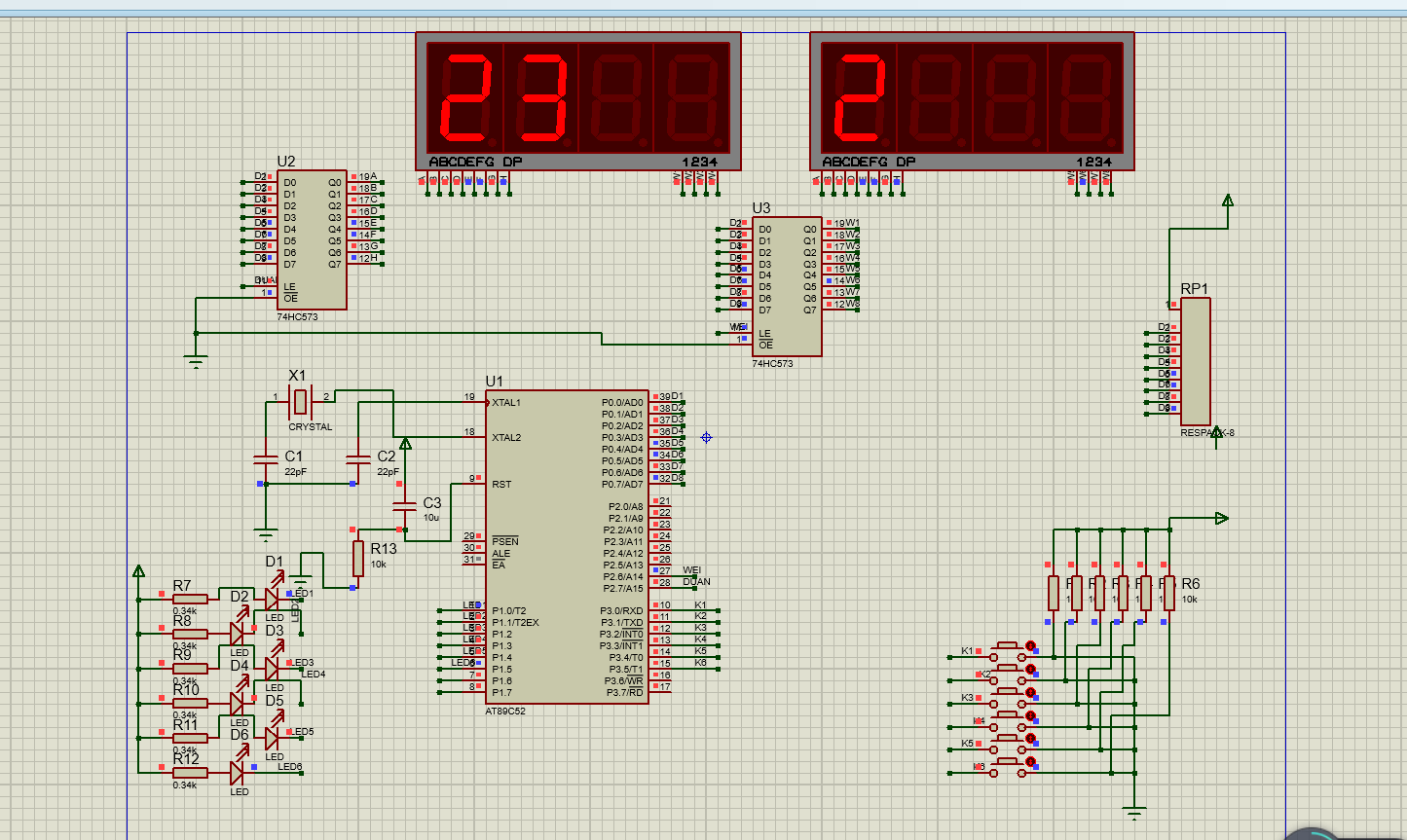Viewport: 1407px width, 840px height.
Task: Select the R10 resistor
Action: [x=190, y=703]
